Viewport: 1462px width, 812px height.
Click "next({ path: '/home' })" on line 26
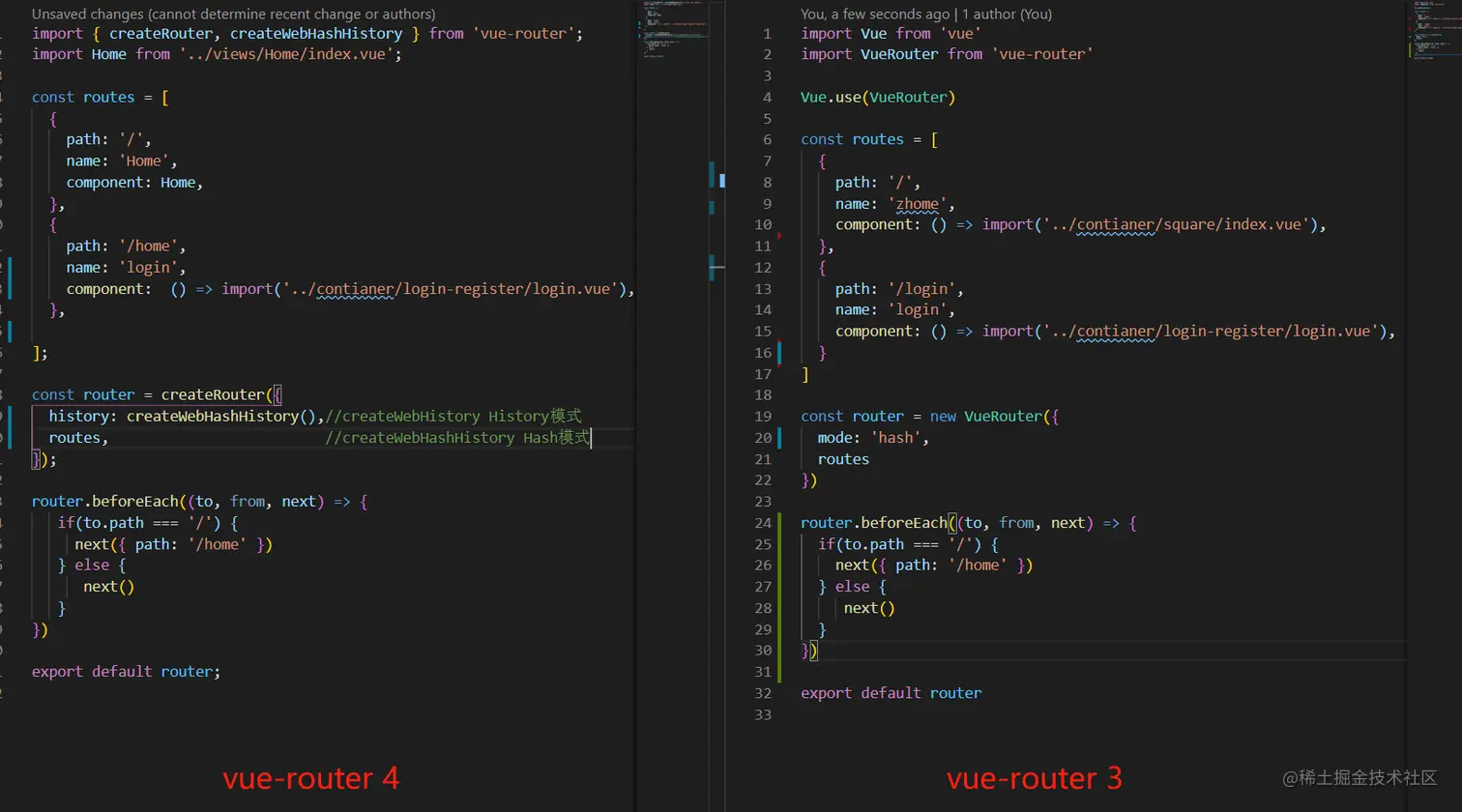tap(934, 565)
